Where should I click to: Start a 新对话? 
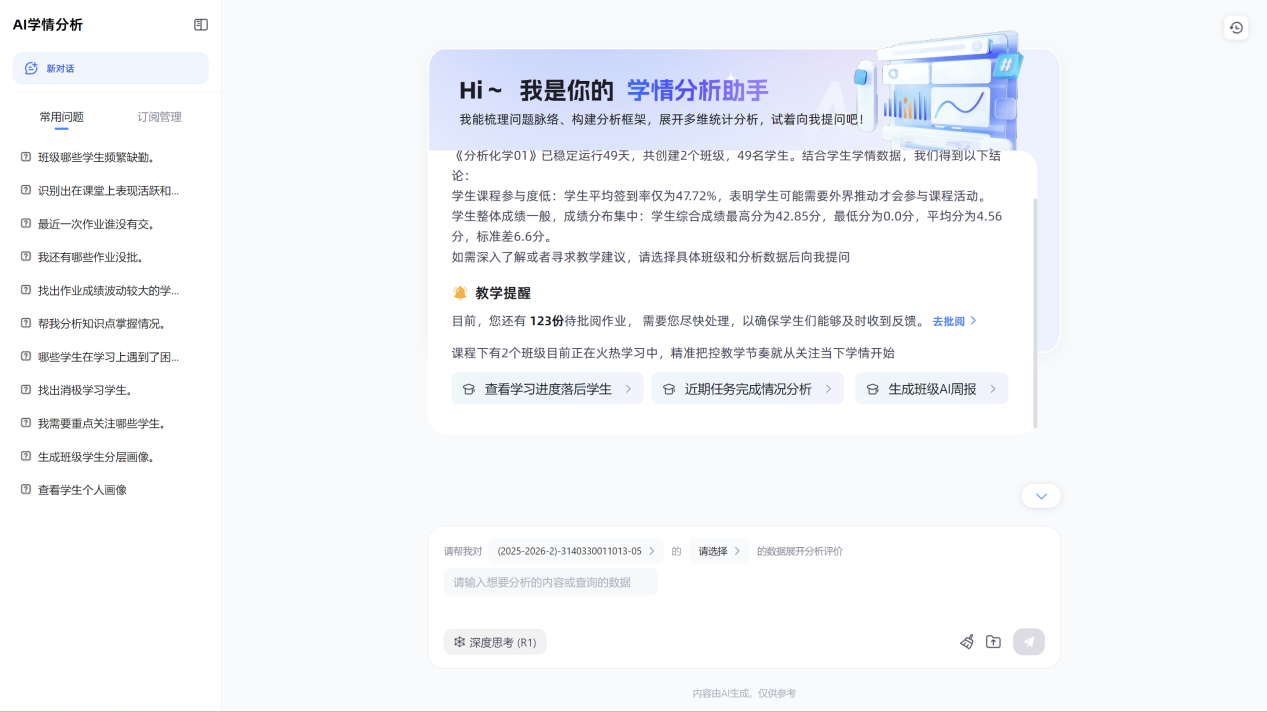[110, 68]
